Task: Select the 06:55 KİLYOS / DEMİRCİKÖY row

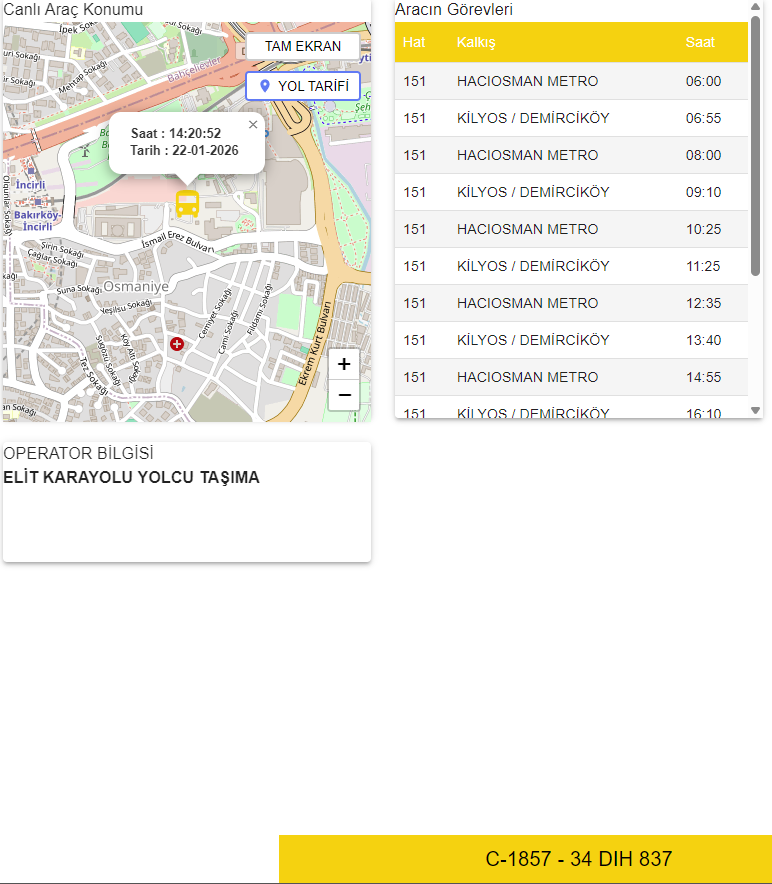Action: (571, 118)
